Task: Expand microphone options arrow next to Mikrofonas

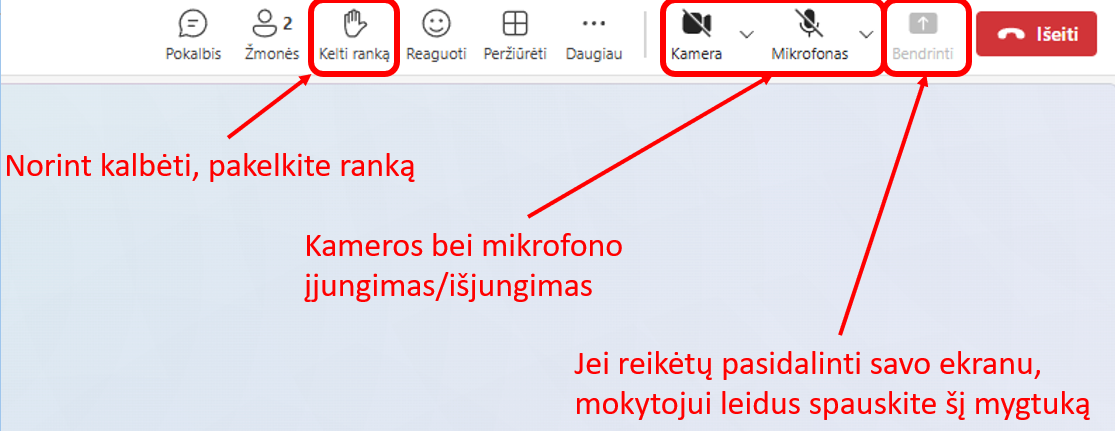Action: click(x=865, y=34)
